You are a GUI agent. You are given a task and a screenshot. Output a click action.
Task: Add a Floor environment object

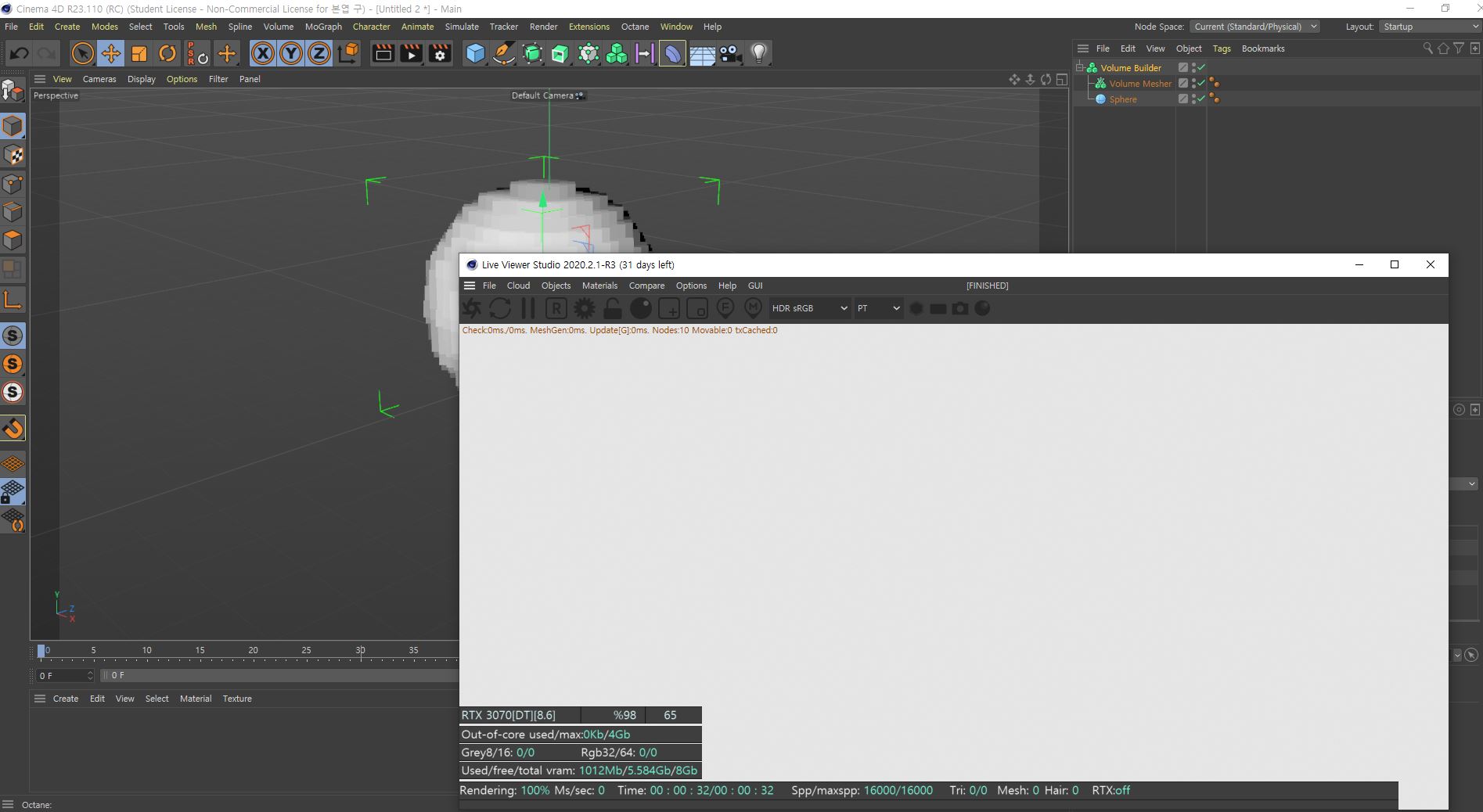702,53
